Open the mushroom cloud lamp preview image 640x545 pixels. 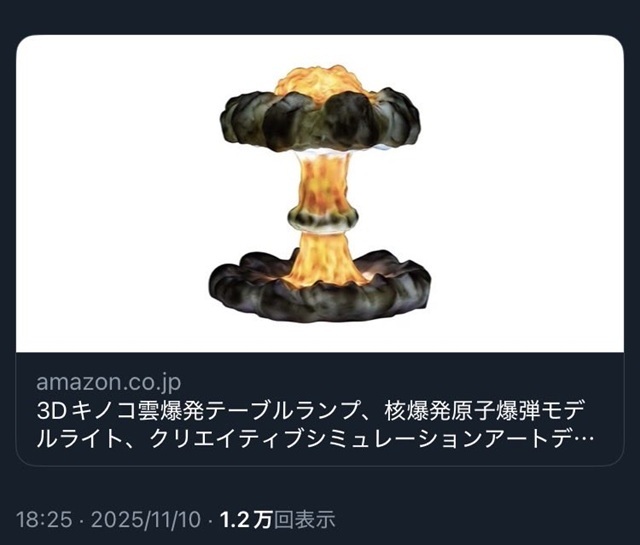pyautogui.click(x=320, y=194)
